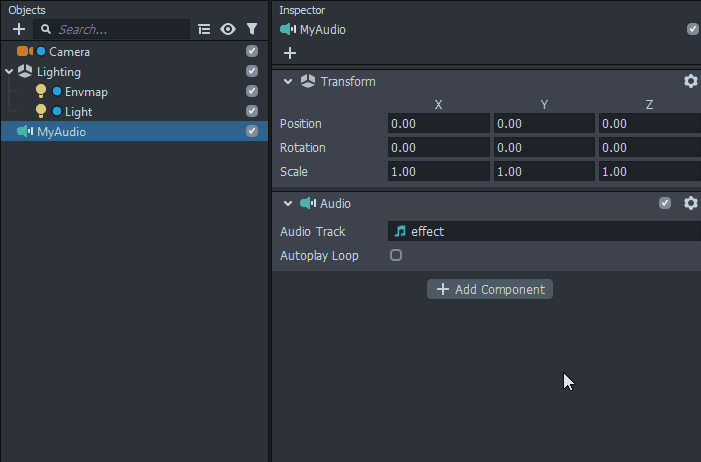Screen dimensions: 701x462
Task: Click the Envmap light bulb icon
Action: point(41,91)
